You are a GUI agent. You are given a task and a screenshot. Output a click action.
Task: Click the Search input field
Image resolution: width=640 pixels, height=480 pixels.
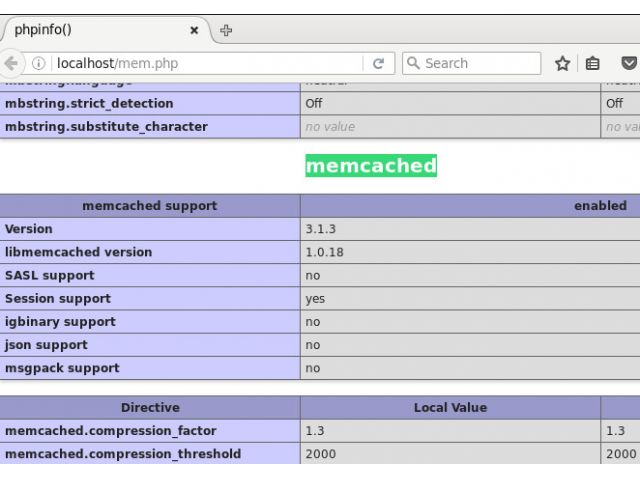coord(471,63)
